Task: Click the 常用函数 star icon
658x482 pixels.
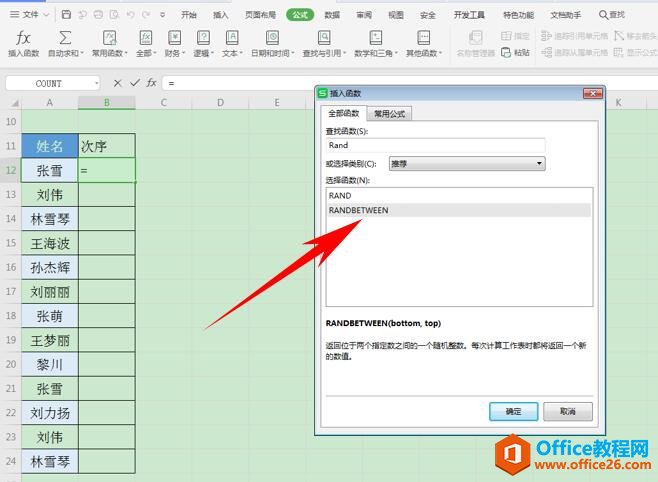Action: click(x=108, y=37)
